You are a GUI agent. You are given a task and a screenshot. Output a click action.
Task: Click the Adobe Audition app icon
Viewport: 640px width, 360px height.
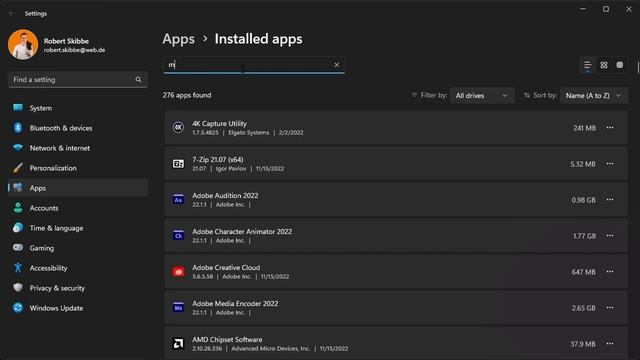click(x=178, y=200)
